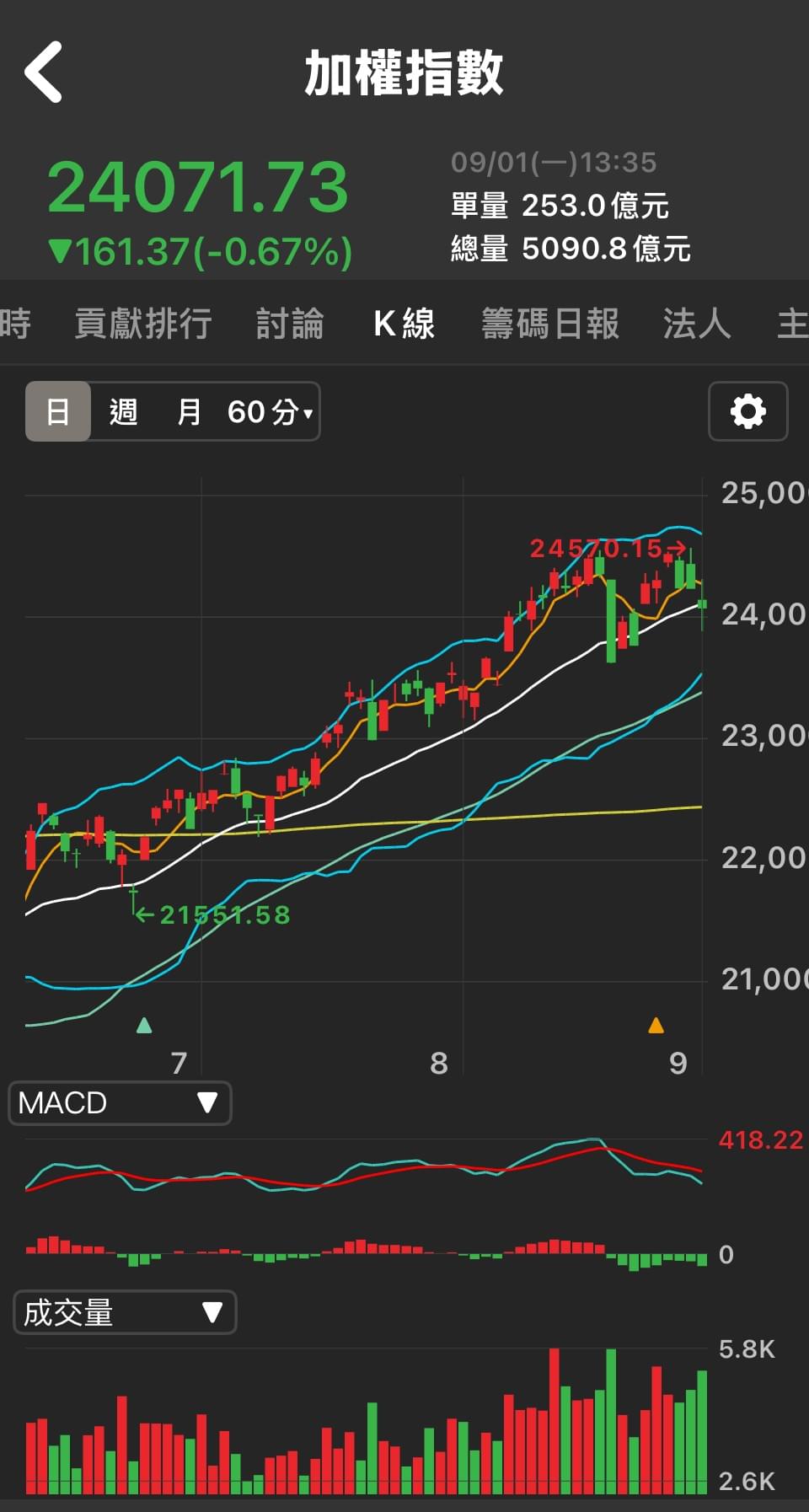Tap month 7 on the time axis

179,1063
